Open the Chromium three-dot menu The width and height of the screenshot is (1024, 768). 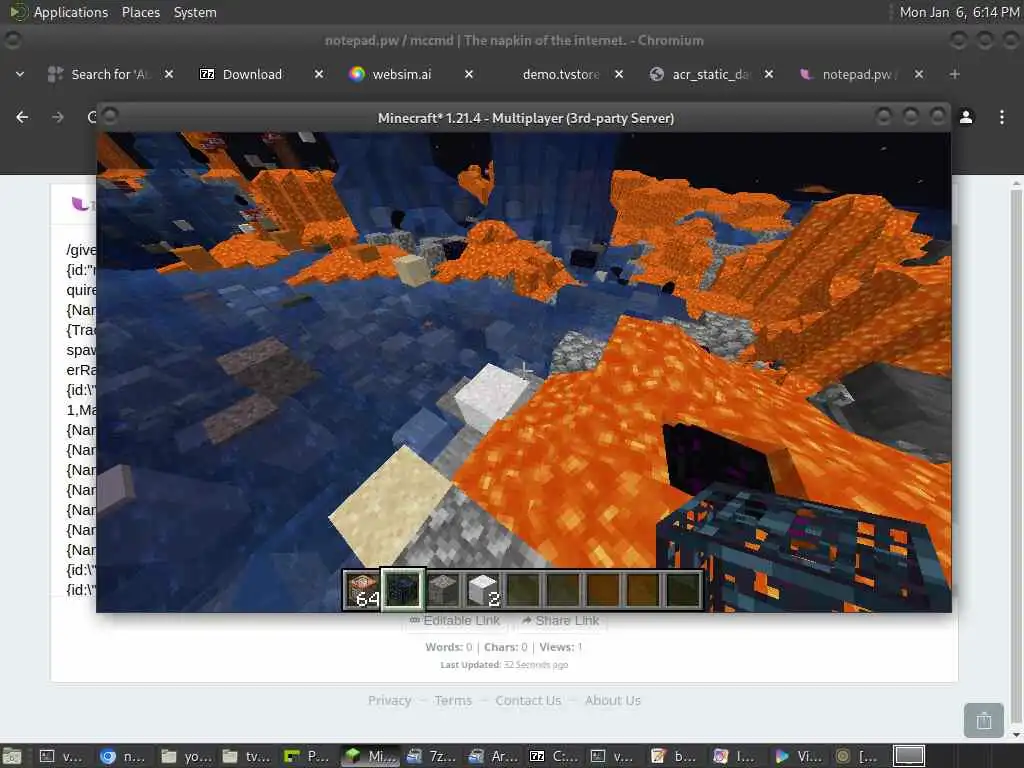click(1002, 117)
